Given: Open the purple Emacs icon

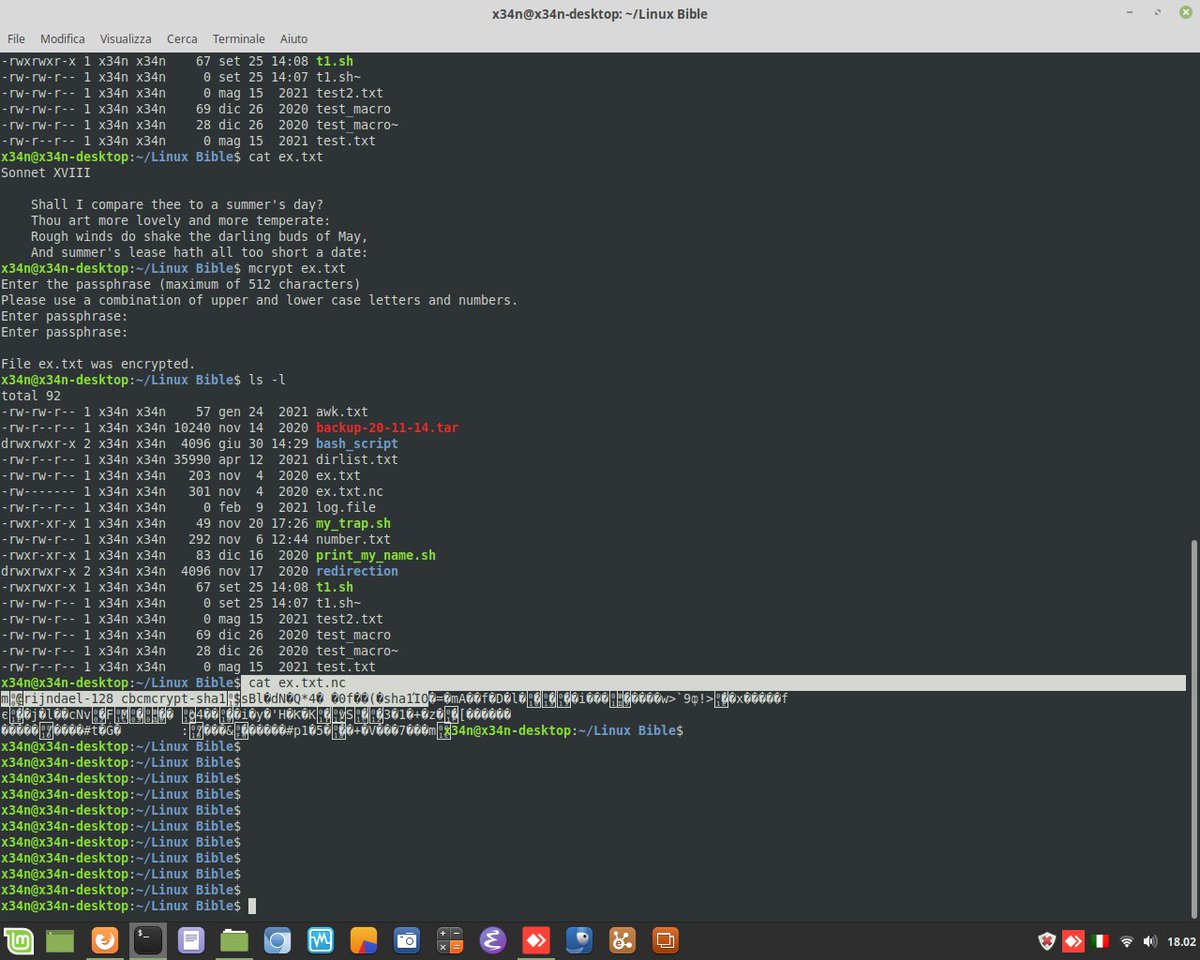Looking at the screenshot, I should 492,940.
